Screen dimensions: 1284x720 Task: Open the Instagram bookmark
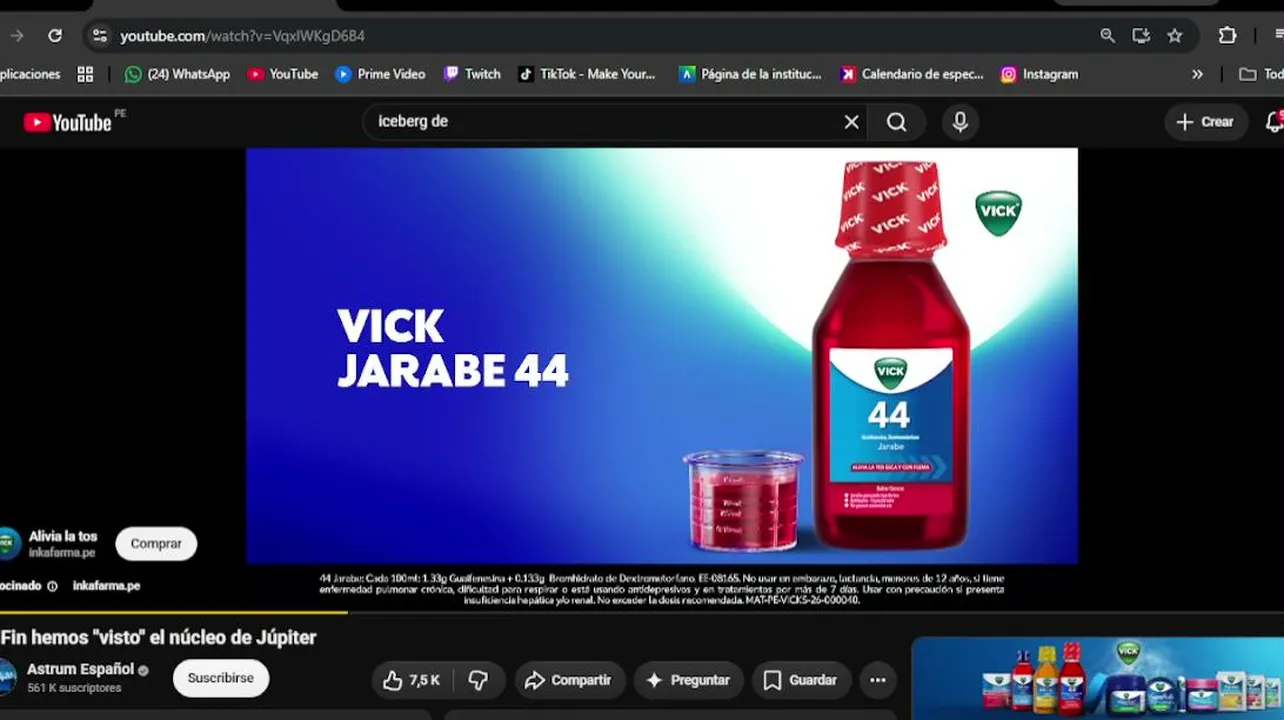point(1040,74)
